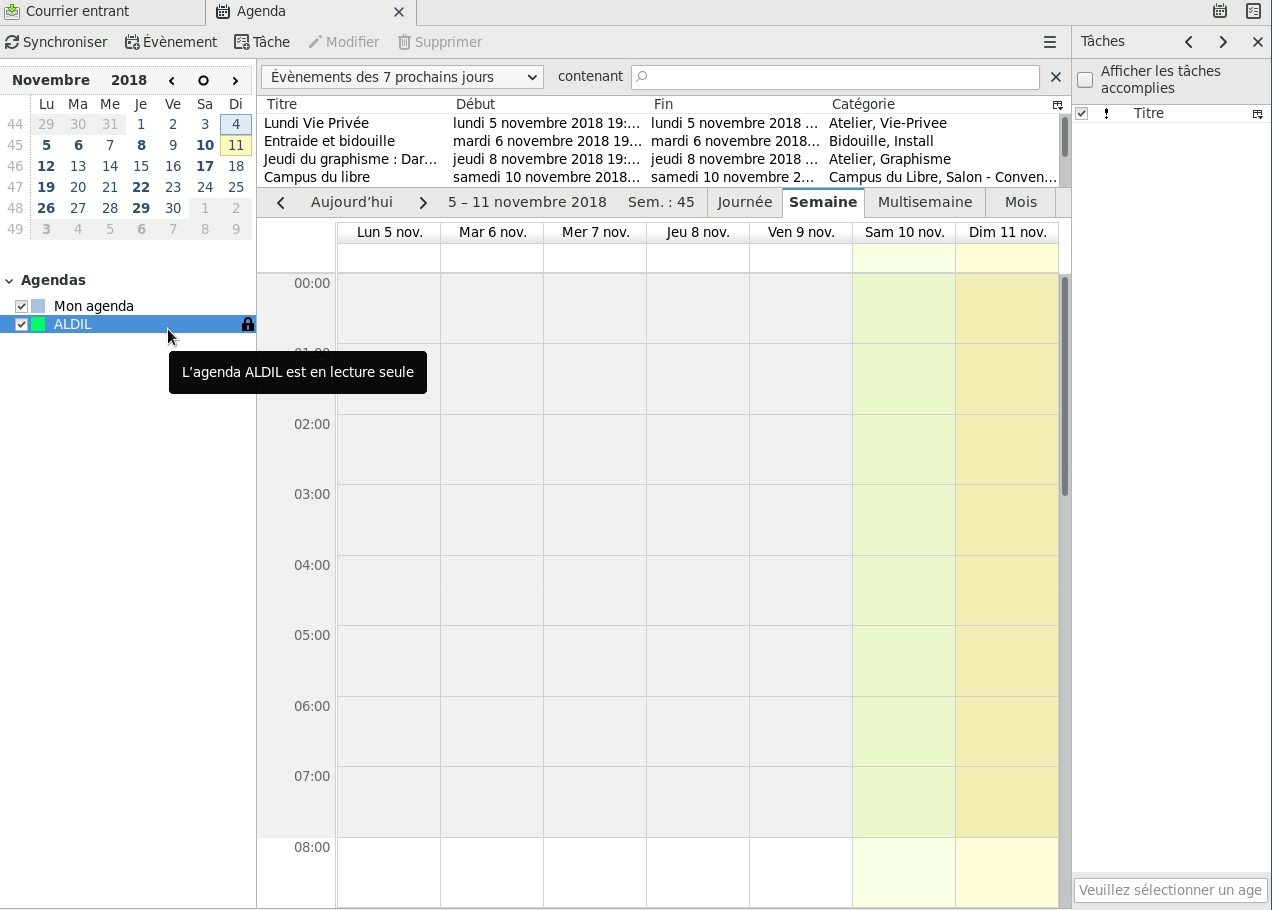Open the Novembre month selector

click(51, 80)
